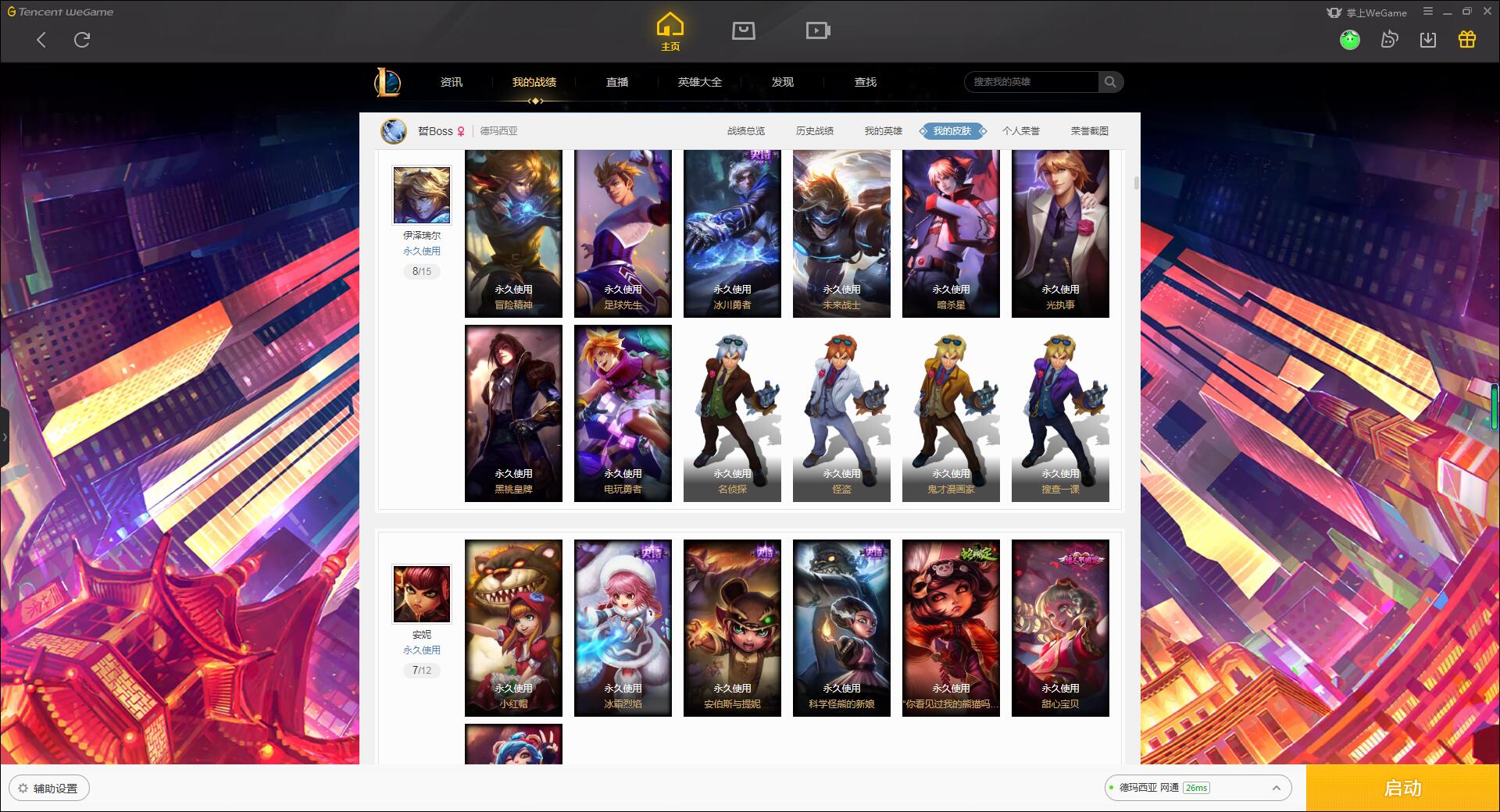
Task: Open the 主页 home icon
Action: point(670,32)
